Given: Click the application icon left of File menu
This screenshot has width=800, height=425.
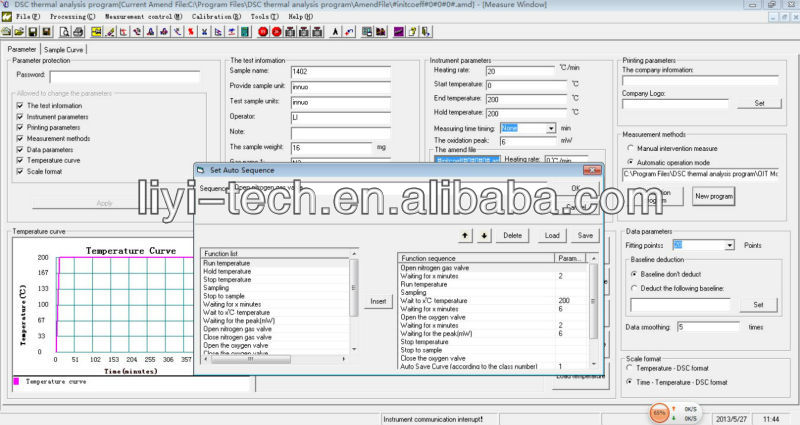Looking at the screenshot, I should click(x=7, y=16).
